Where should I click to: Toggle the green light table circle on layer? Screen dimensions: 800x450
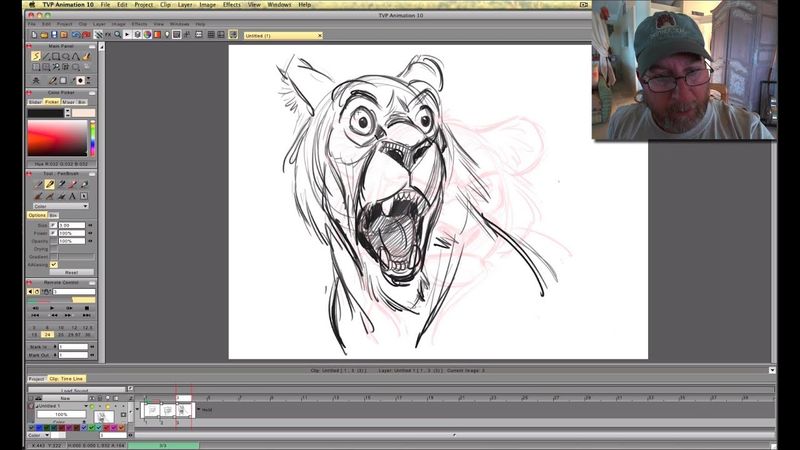tap(92, 406)
